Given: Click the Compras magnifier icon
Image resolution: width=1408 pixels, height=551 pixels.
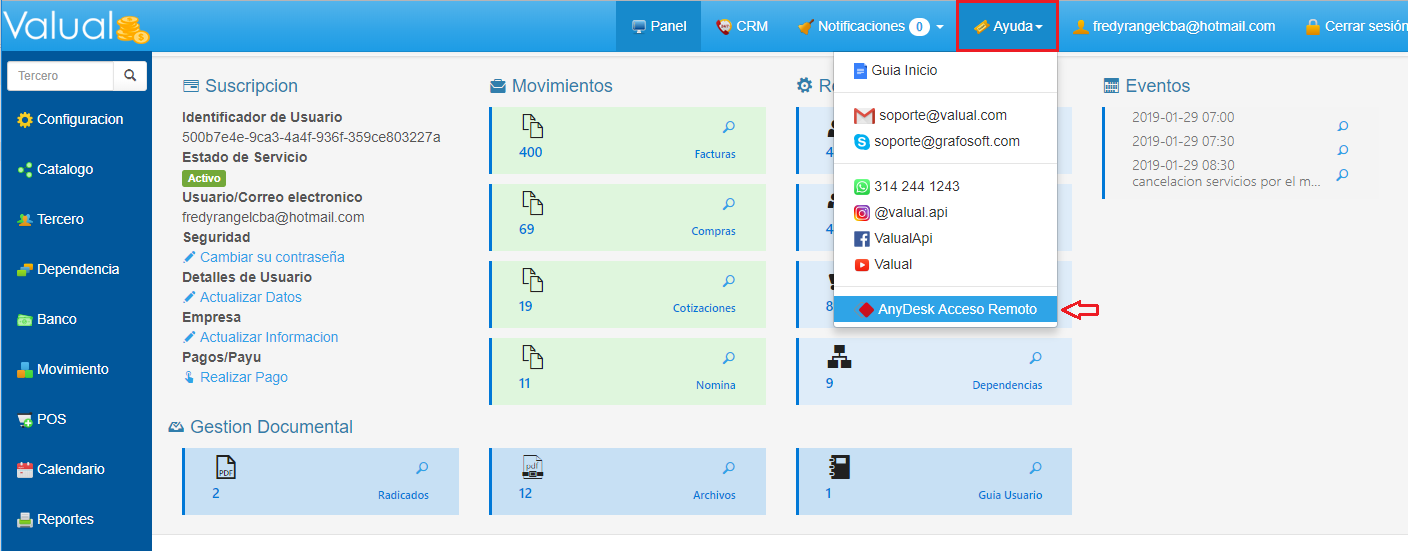Looking at the screenshot, I should pos(729,204).
